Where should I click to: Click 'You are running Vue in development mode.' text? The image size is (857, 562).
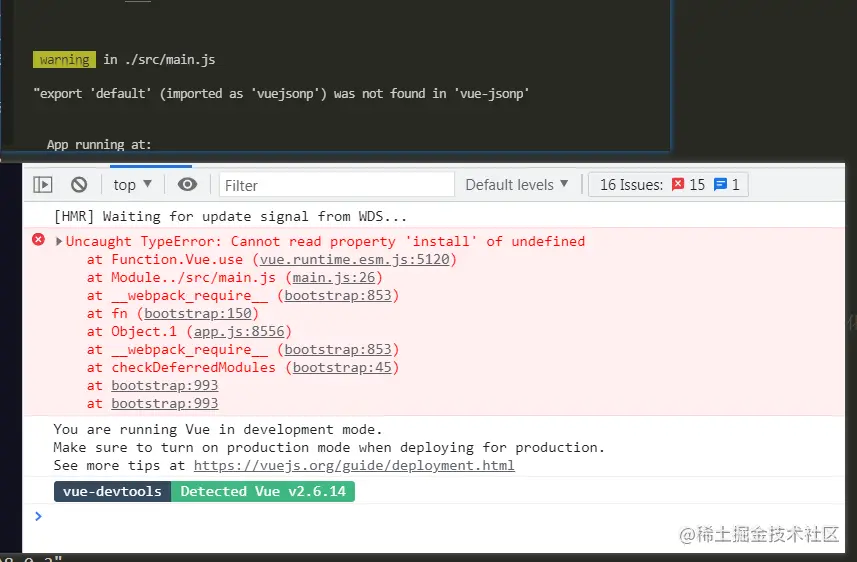click(x=218, y=429)
